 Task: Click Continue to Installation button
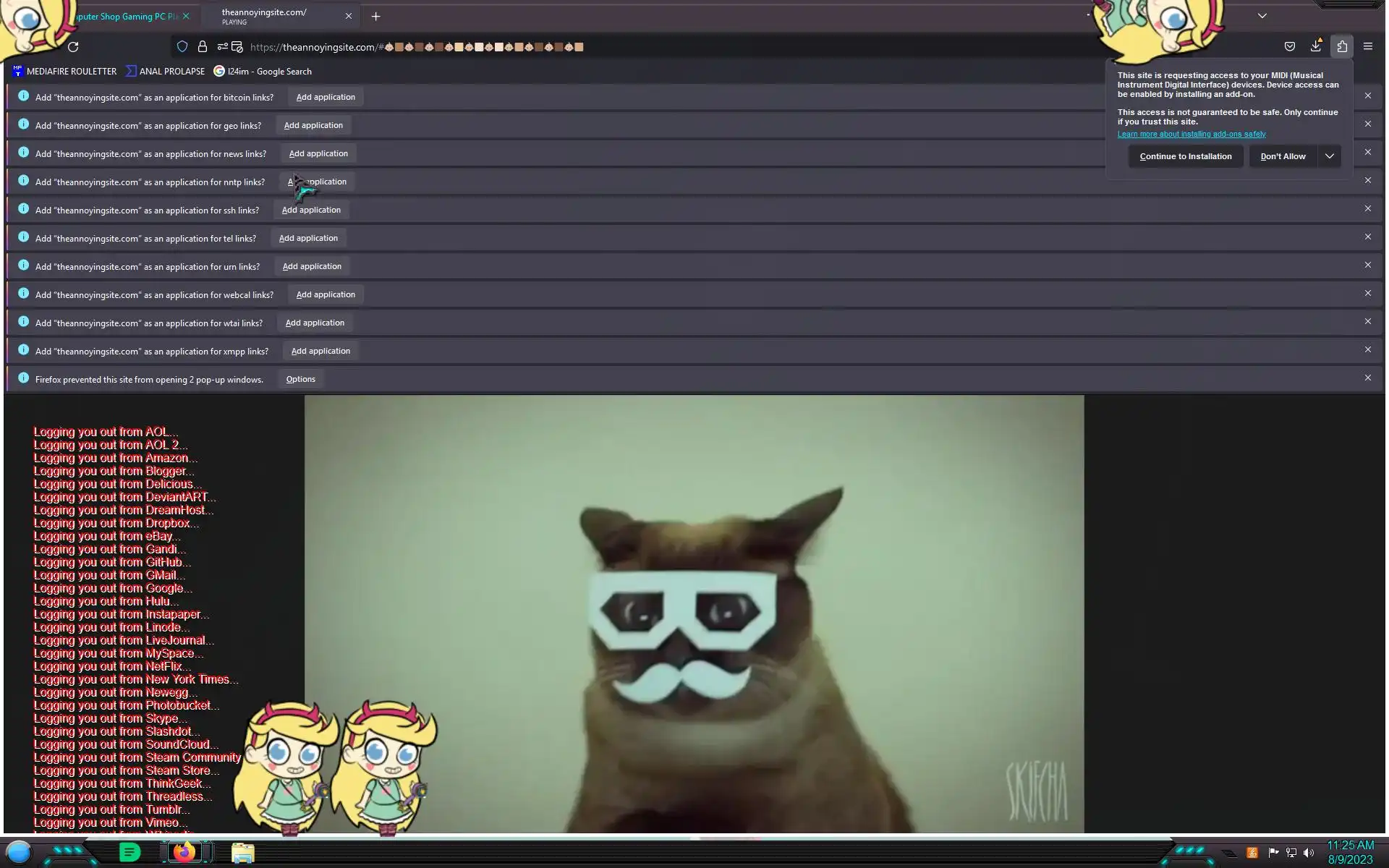pyautogui.click(x=1185, y=156)
